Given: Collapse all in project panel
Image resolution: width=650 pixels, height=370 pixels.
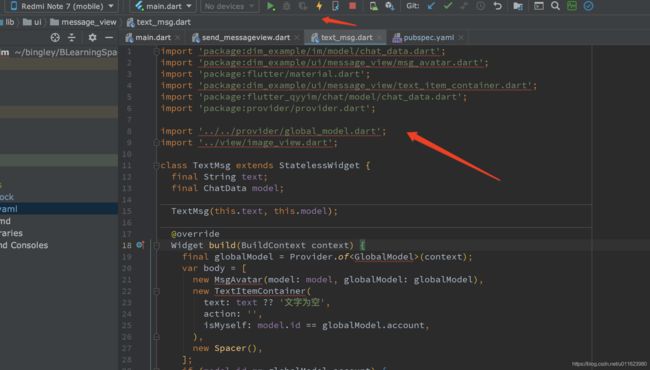Looking at the screenshot, I should pos(72,38).
